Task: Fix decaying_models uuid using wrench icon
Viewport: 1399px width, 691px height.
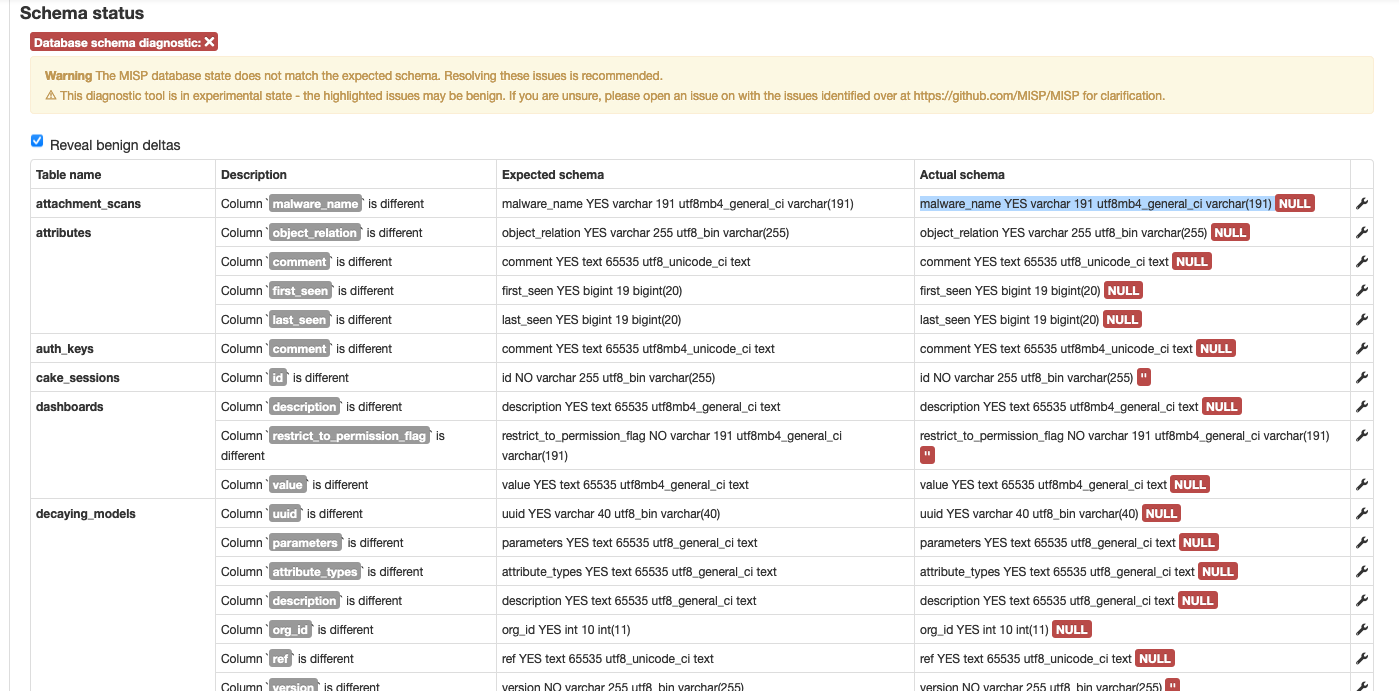Action: (x=1361, y=513)
